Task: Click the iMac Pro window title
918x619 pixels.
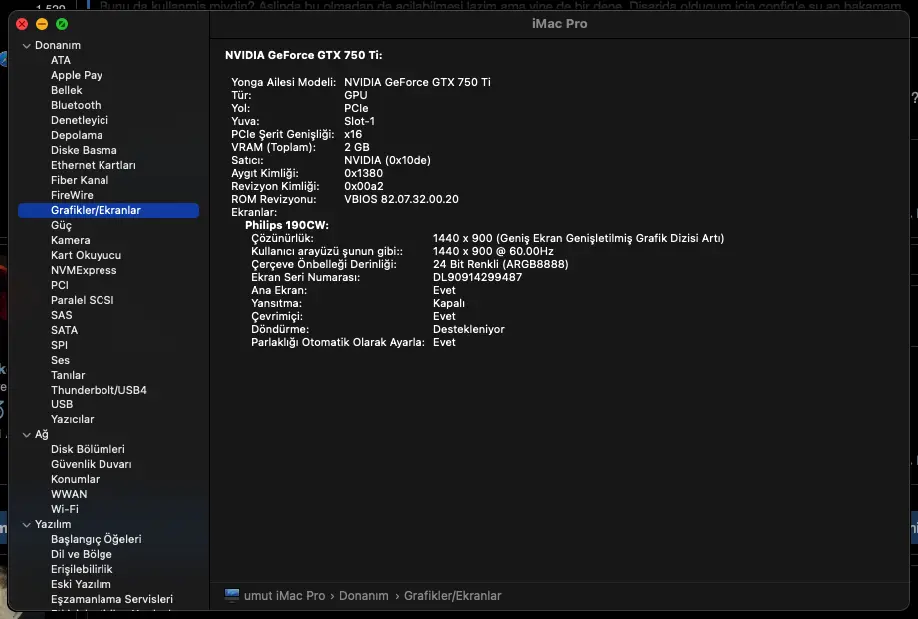Action: click(x=559, y=23)
